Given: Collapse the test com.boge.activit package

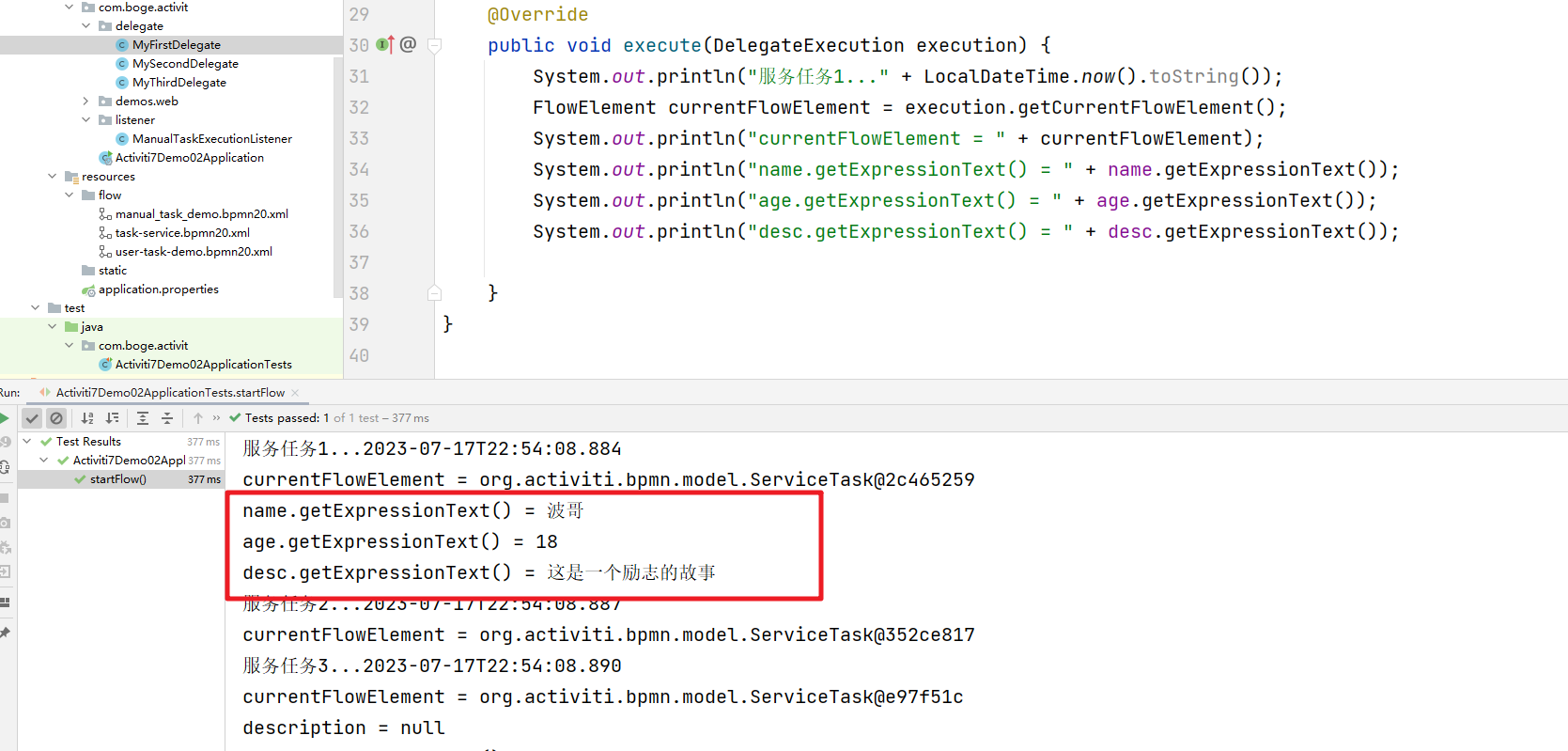Looking at the screenshot, I should 69,346.
